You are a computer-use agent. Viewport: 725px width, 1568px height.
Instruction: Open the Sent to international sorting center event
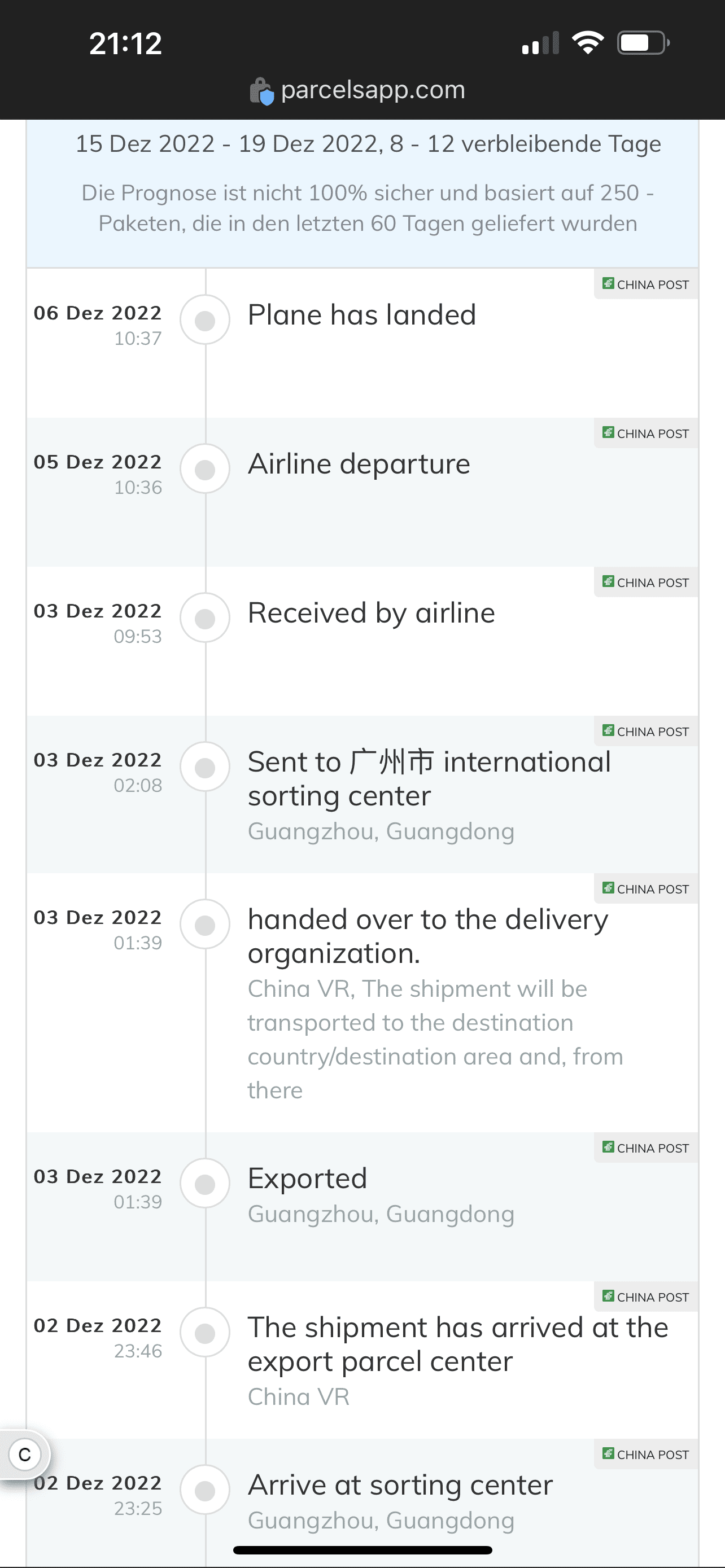coord(429,778)
